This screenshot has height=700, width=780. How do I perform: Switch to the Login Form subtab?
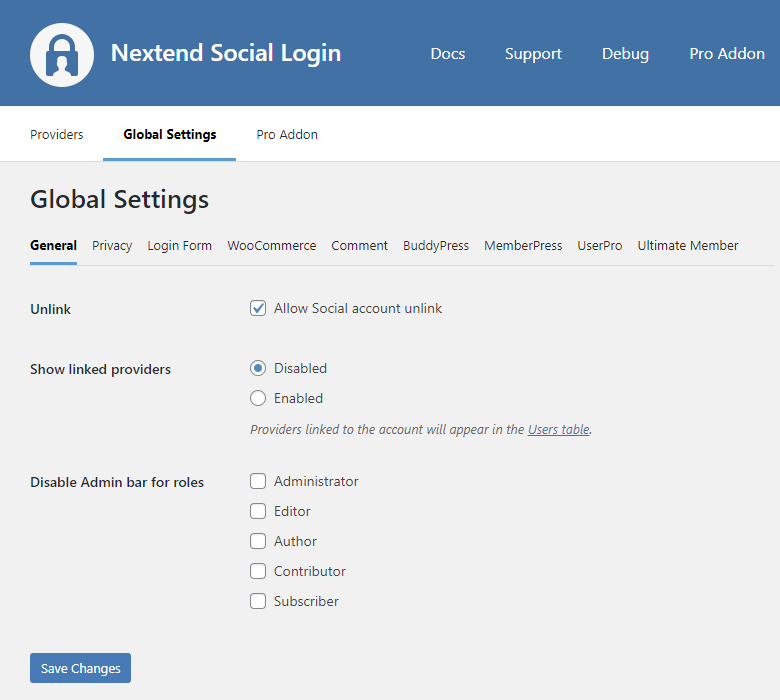click(x=180, y=246)
